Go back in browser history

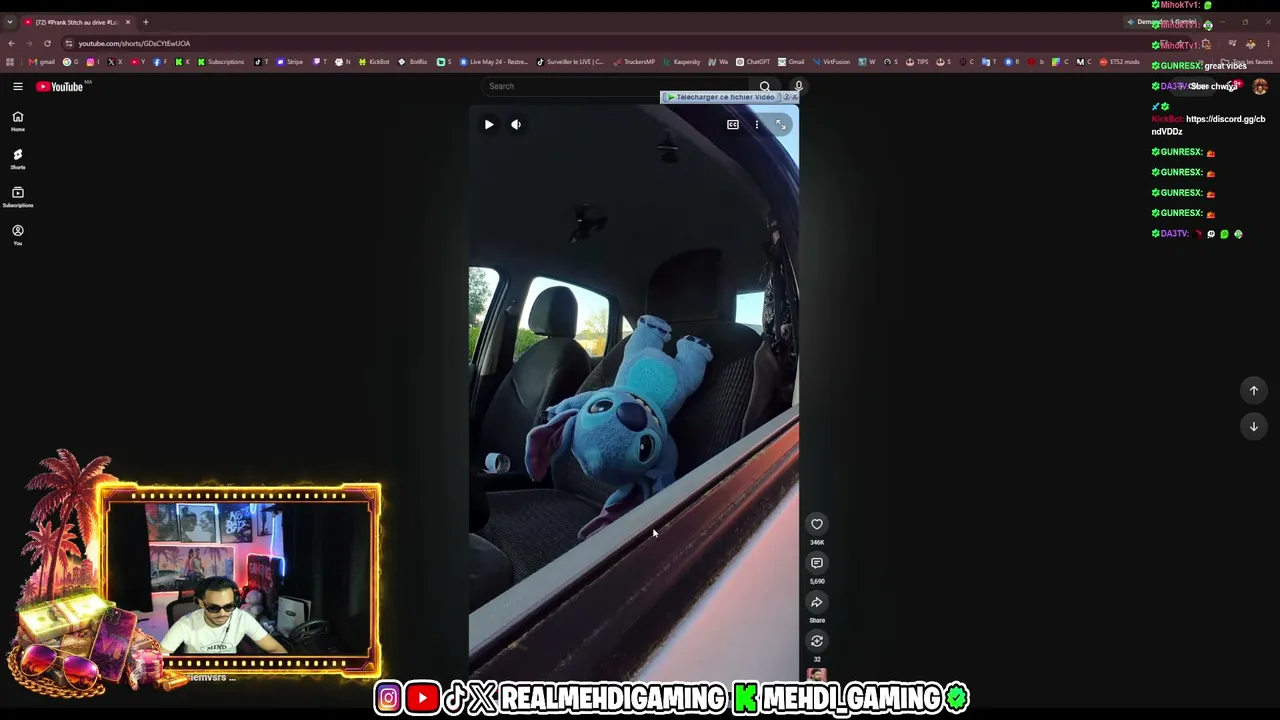pyautogui.click(x=11, y=44)
